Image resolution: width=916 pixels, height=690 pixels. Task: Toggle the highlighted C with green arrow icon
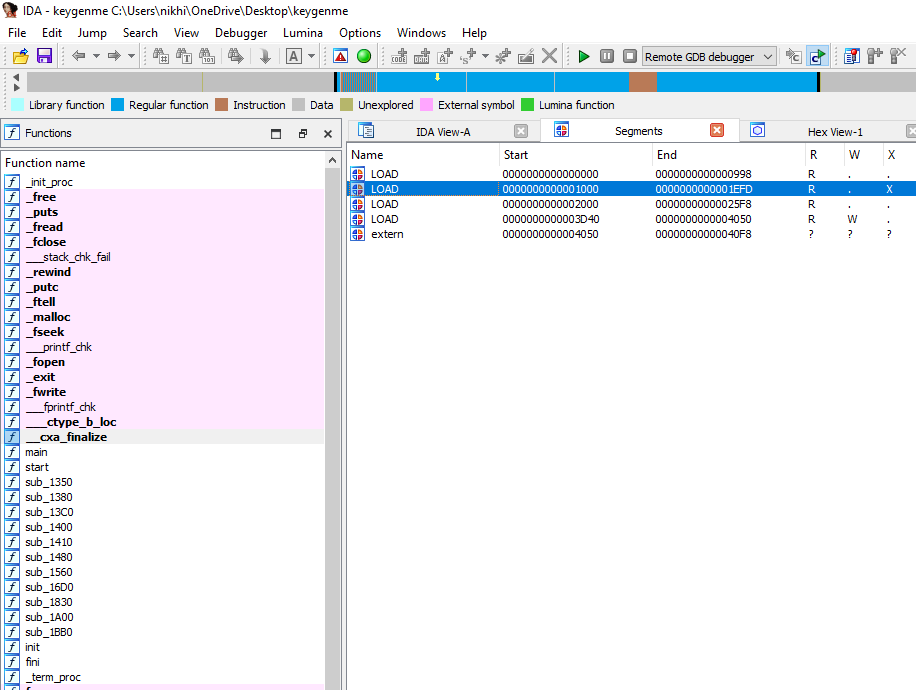point(817,56)
